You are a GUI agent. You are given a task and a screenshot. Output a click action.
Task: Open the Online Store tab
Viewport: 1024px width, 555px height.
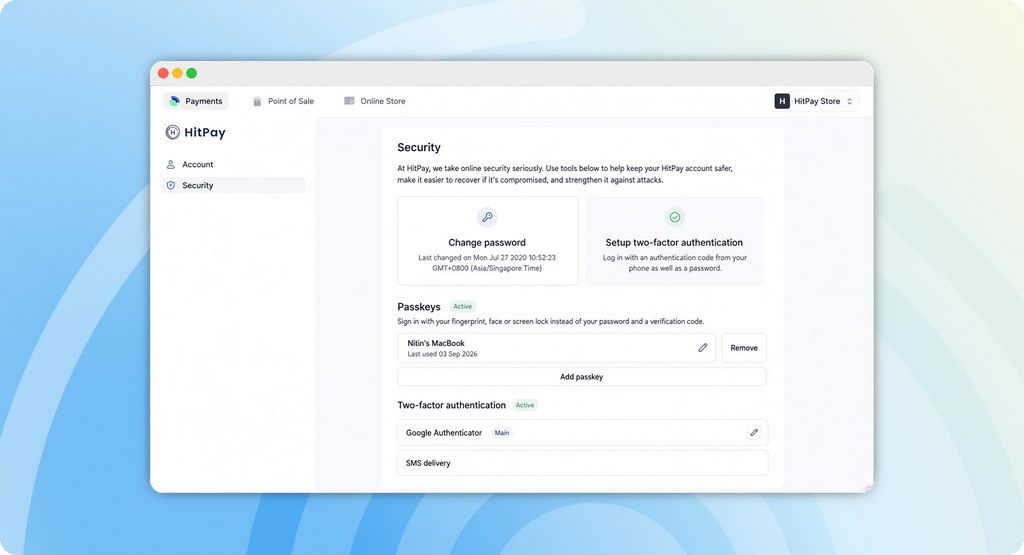click(x=375, y=101)
